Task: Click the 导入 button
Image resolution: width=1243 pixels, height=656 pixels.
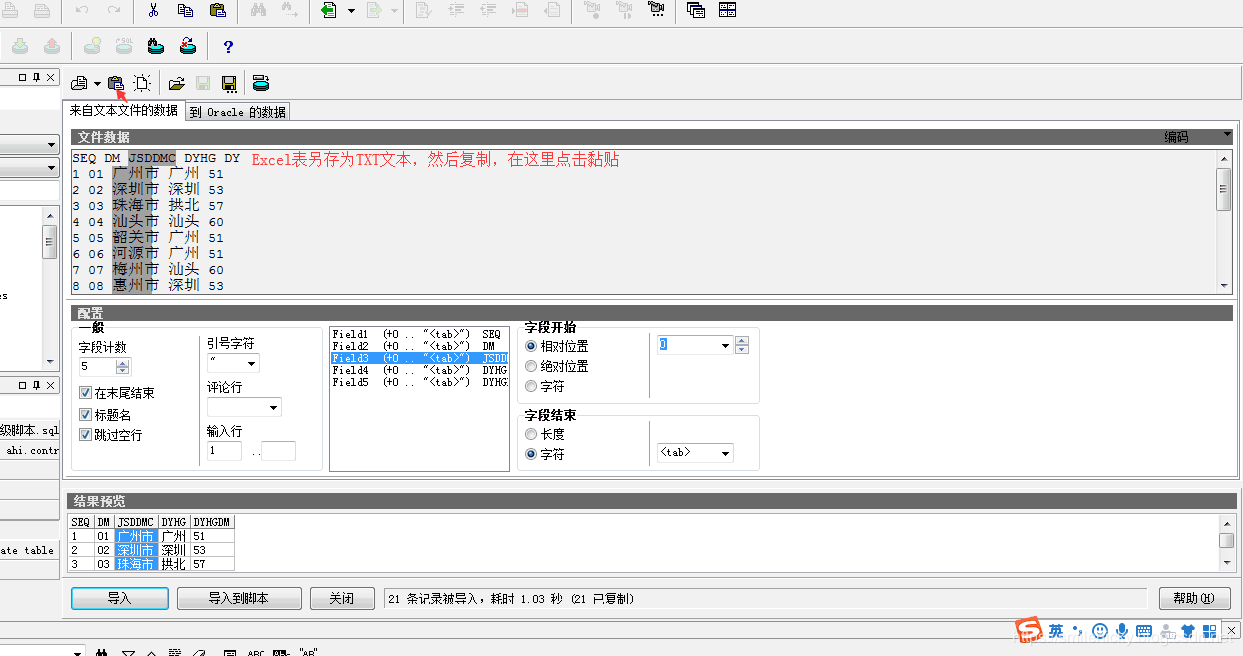Action: pos(119,598)
